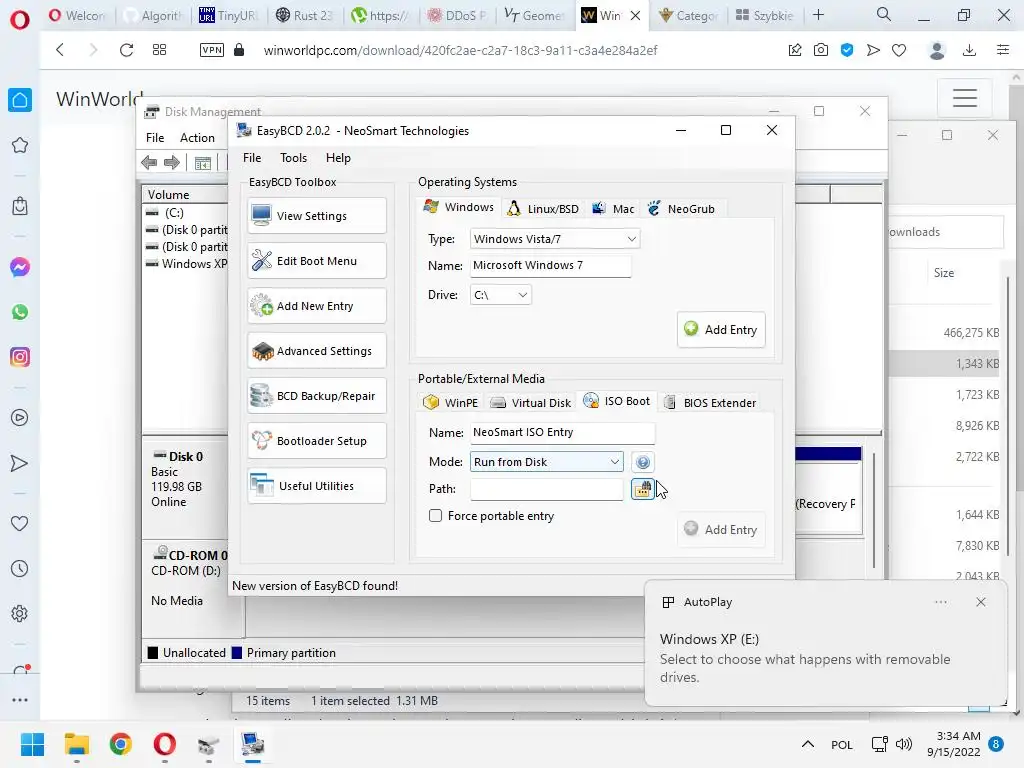Switch to the Virtual Disk tab
This screenshot has width=1024, height=768.
[x=530, y=402]
